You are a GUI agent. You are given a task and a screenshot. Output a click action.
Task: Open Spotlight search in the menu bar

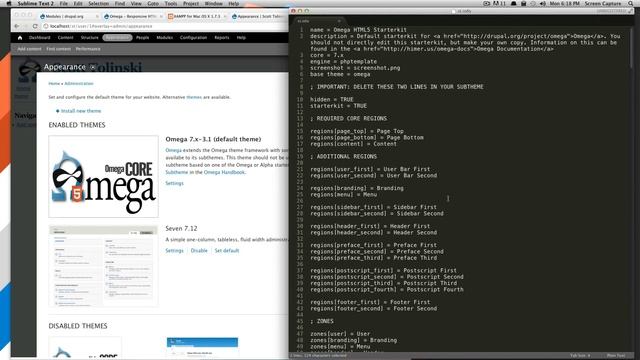[631, 3]
